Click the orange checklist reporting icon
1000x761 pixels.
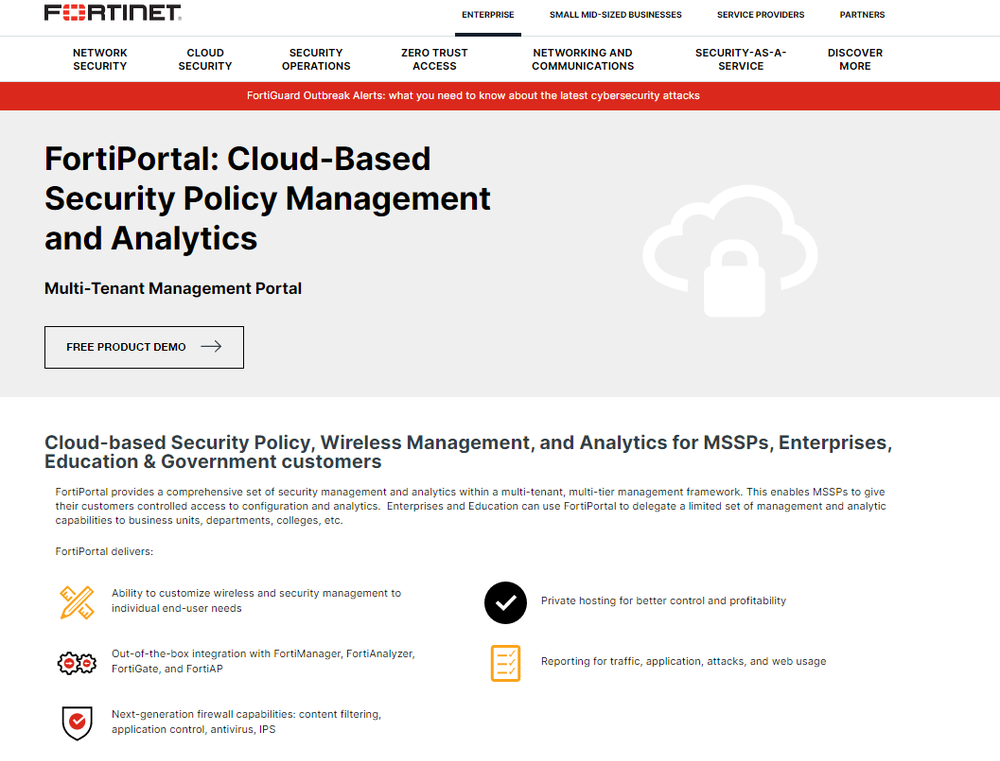click(x=505, y=662)
